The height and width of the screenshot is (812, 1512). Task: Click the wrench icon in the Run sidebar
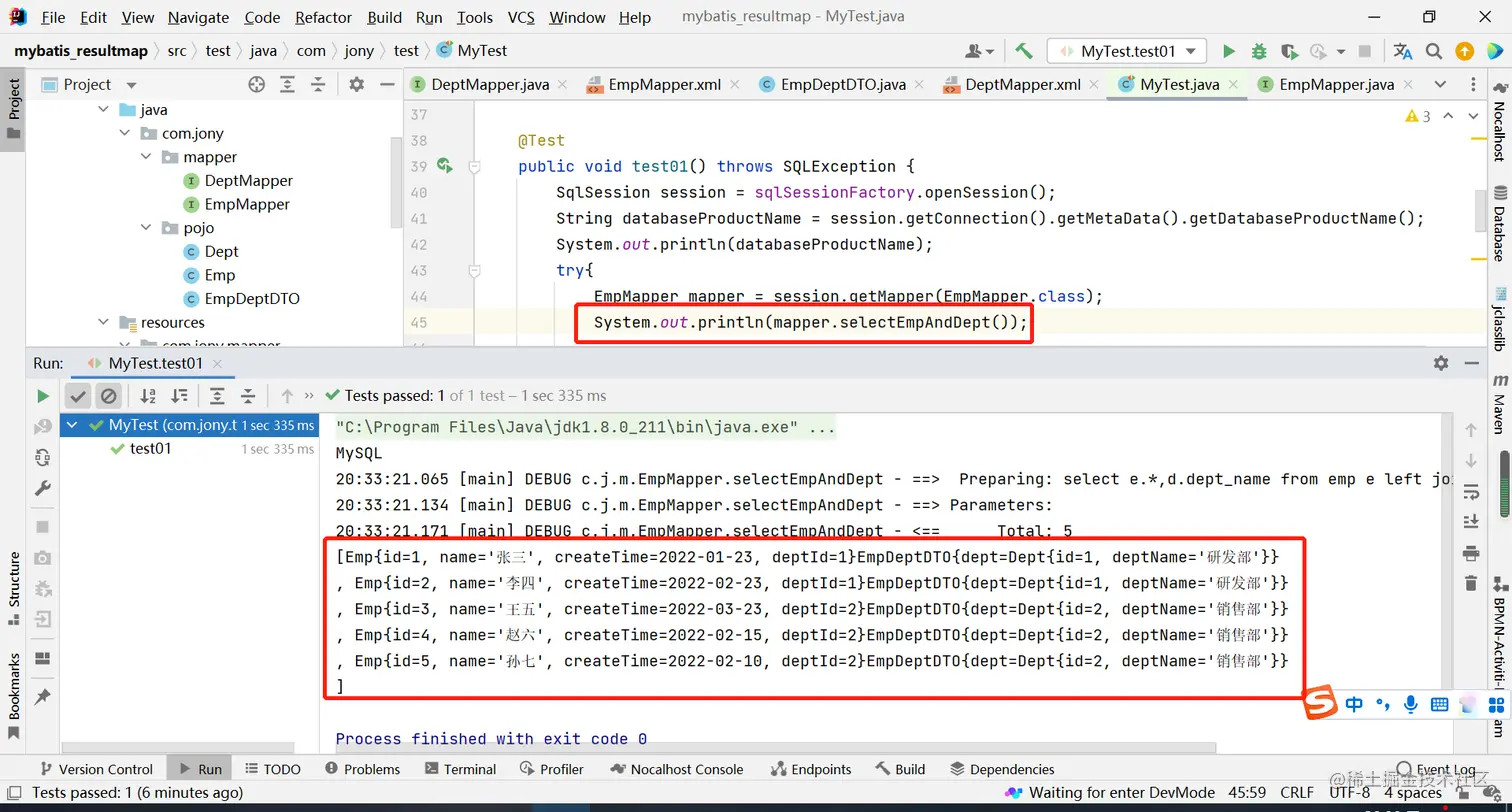tap(42, 488)
